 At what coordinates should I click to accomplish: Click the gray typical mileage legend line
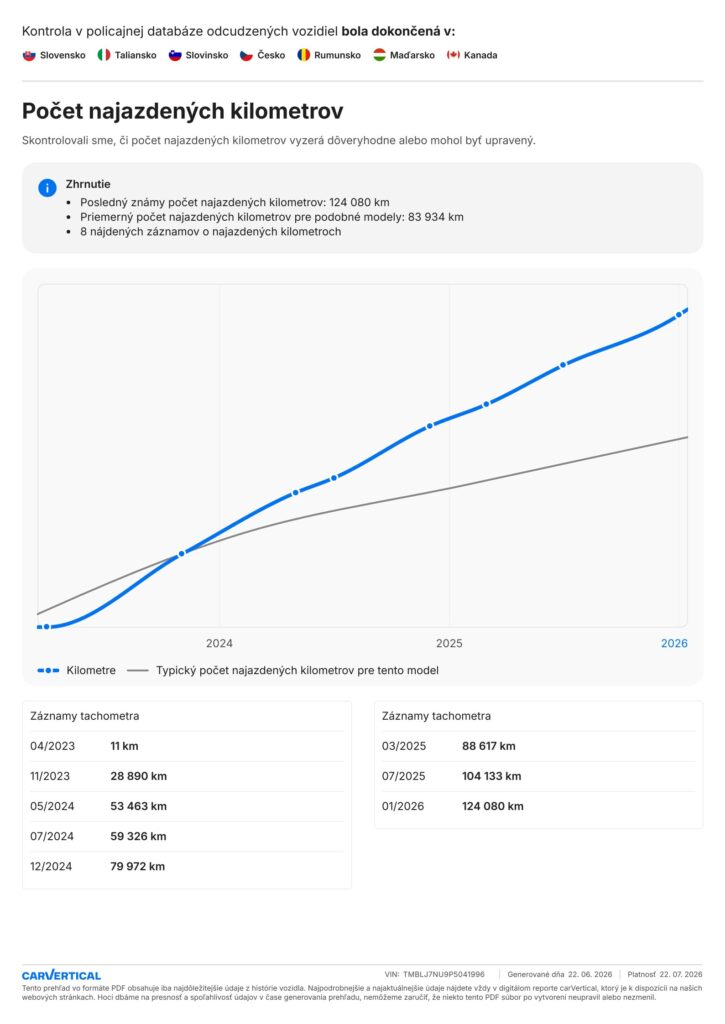tap(138, 671)
